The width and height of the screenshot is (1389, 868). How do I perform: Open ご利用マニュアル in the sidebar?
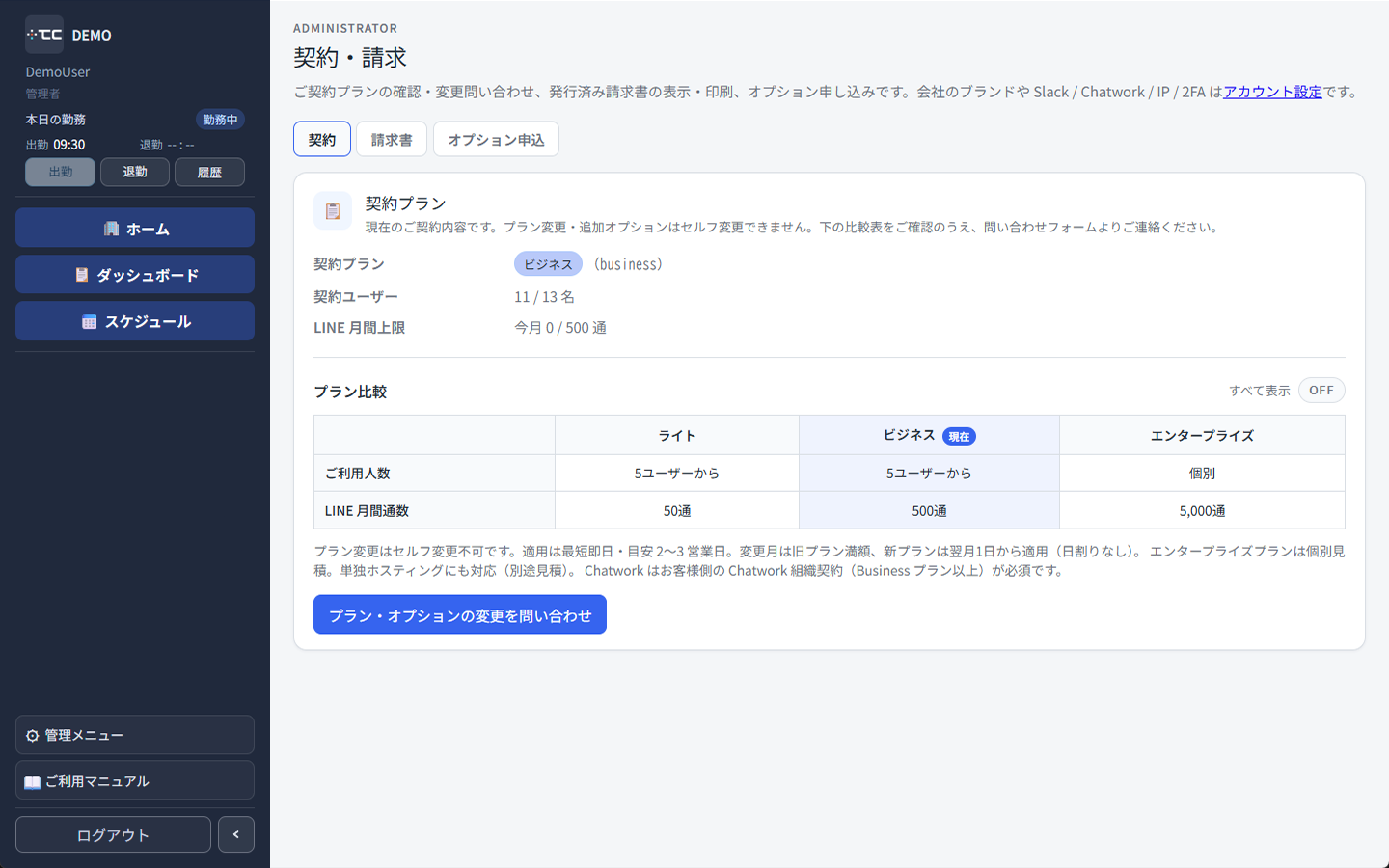[x=135, y=781]
